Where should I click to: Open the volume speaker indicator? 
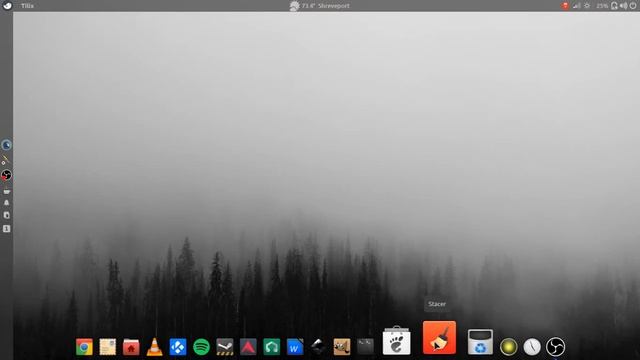[x=624, y=6]
